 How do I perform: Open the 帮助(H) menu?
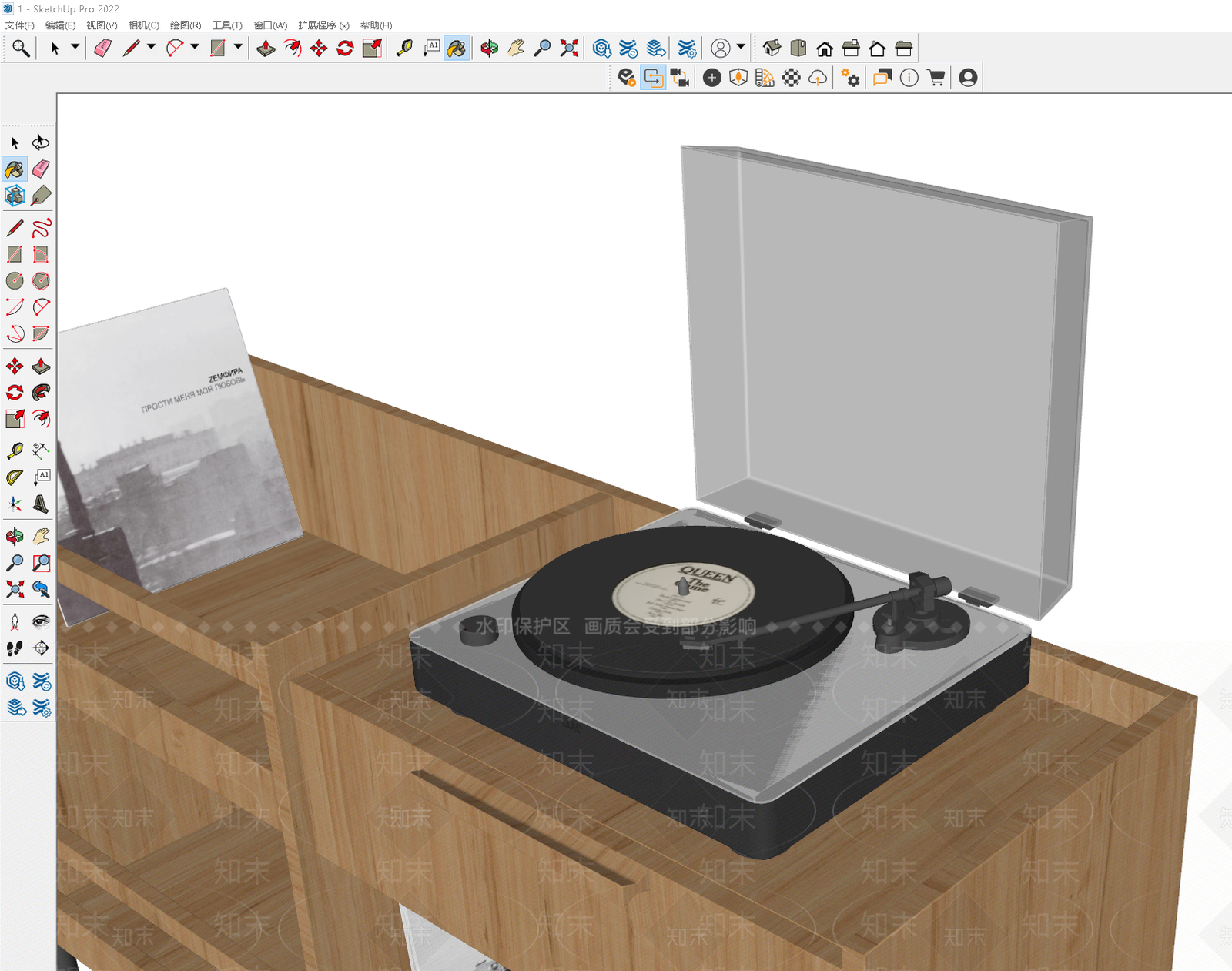coord(377,25)
